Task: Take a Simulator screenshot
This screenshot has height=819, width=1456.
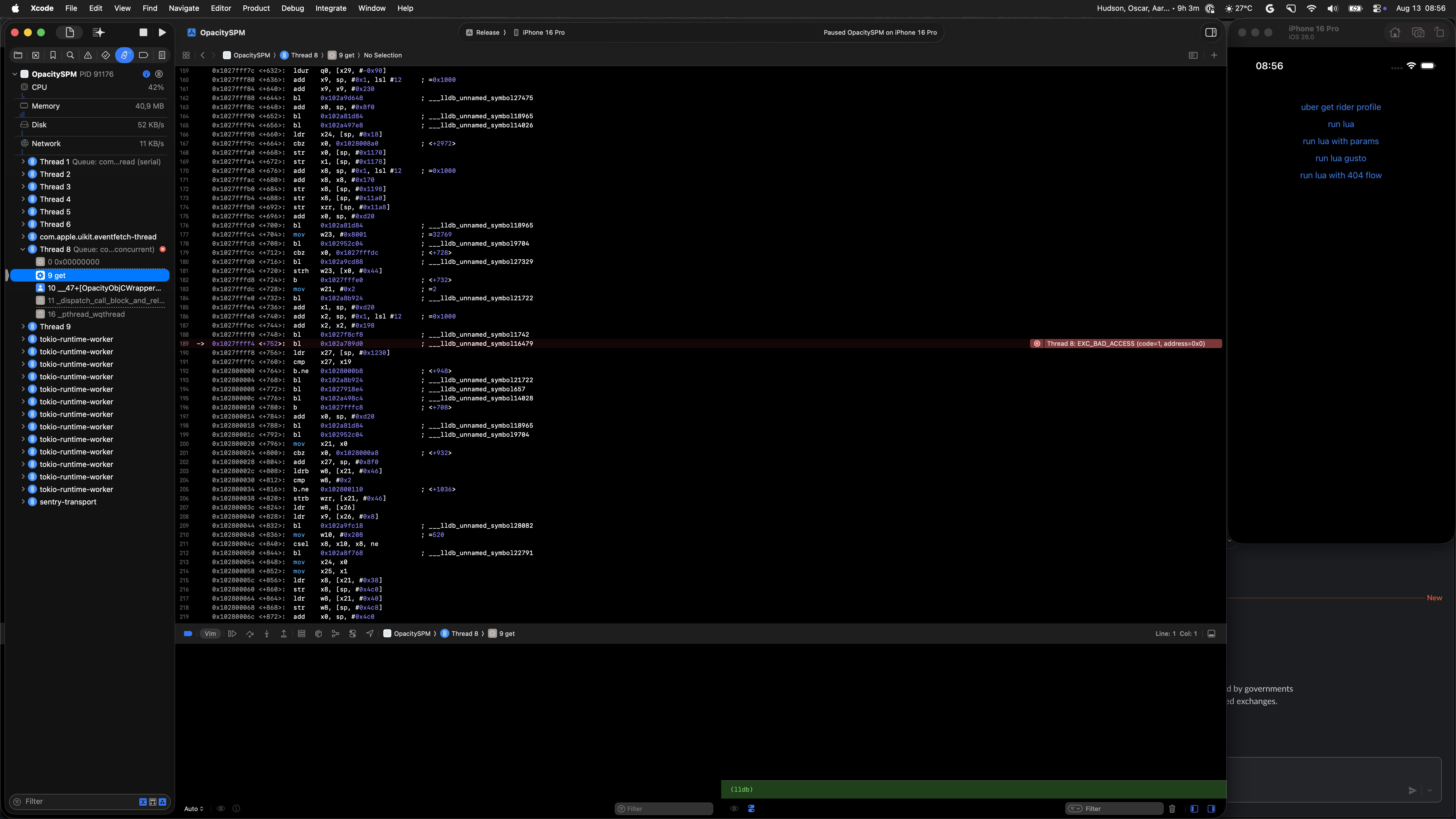Action: (1418, 33)
